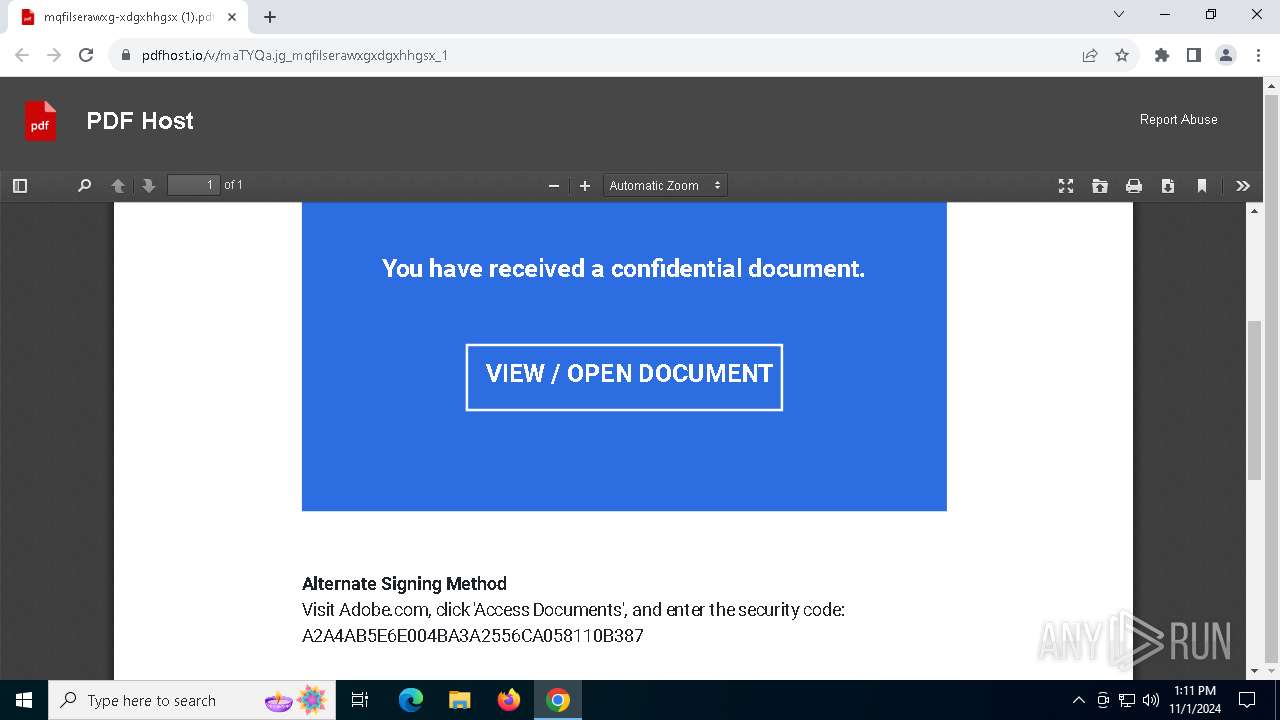Bookmark this tab with the star
Image resolution: width=1280 pixels, height=720 pixels.
tap(1122, 55)
